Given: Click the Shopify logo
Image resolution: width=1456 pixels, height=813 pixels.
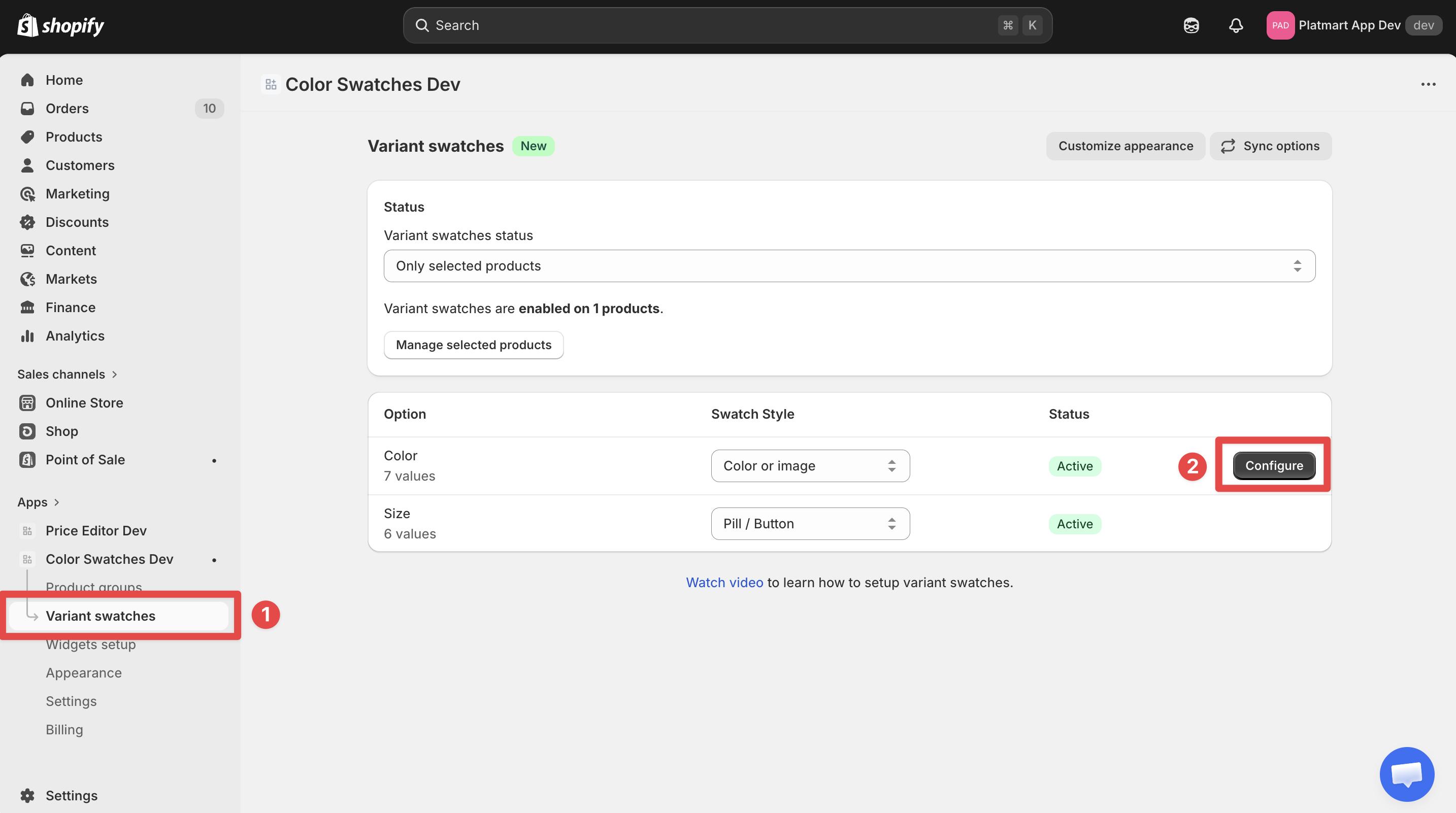Looking at the screenshot, I should [60, 25].
